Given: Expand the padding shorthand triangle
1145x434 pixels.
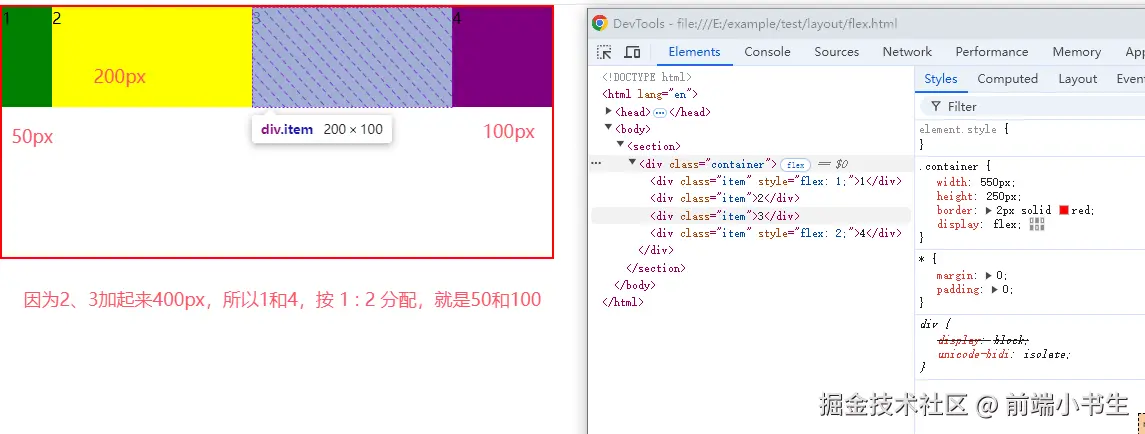Looking at the screenshot, I should 995,289.
